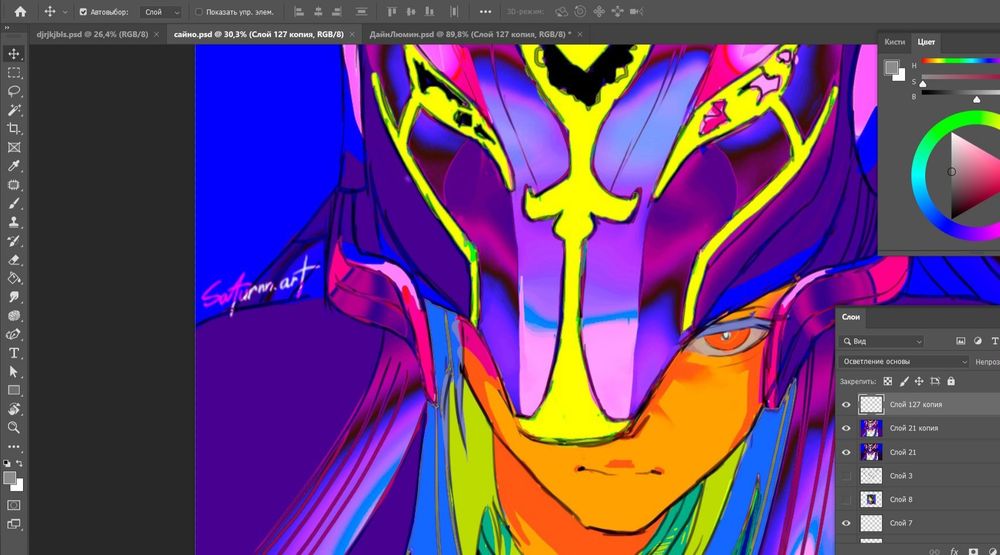Select the Eraser tool
Viewport: 1000px width, 555px height.
click(14, 260)
